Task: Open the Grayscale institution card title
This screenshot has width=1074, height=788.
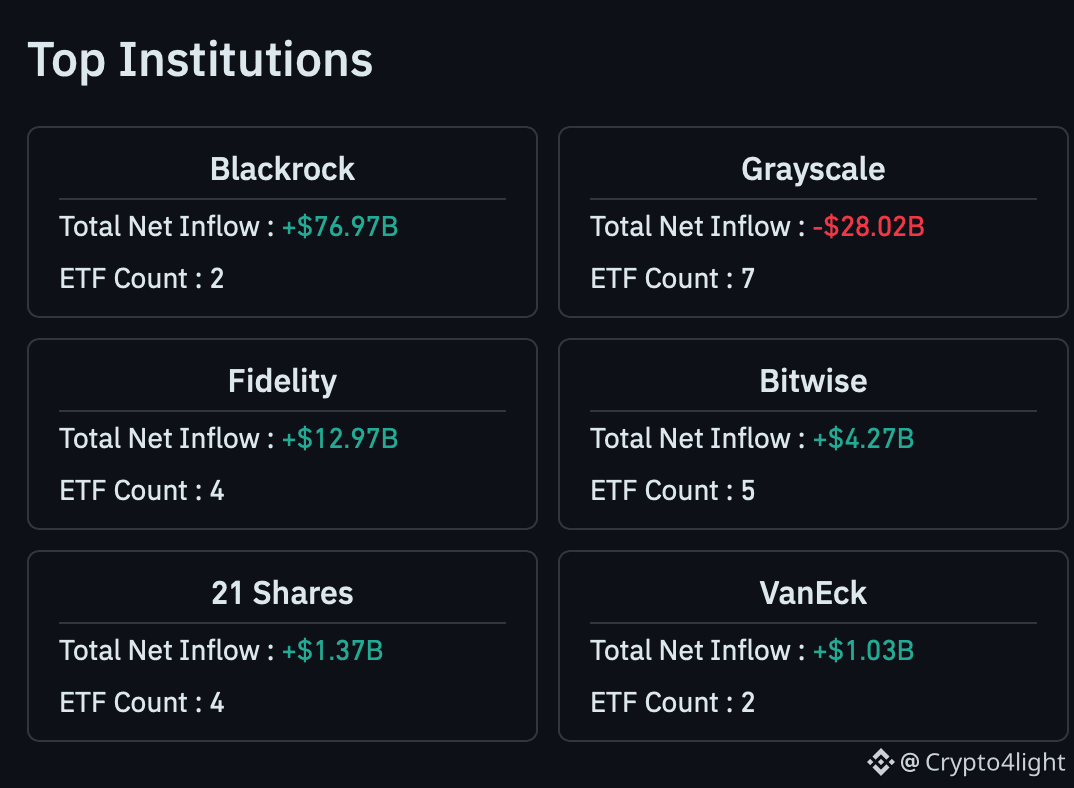Action: [813, 169]
